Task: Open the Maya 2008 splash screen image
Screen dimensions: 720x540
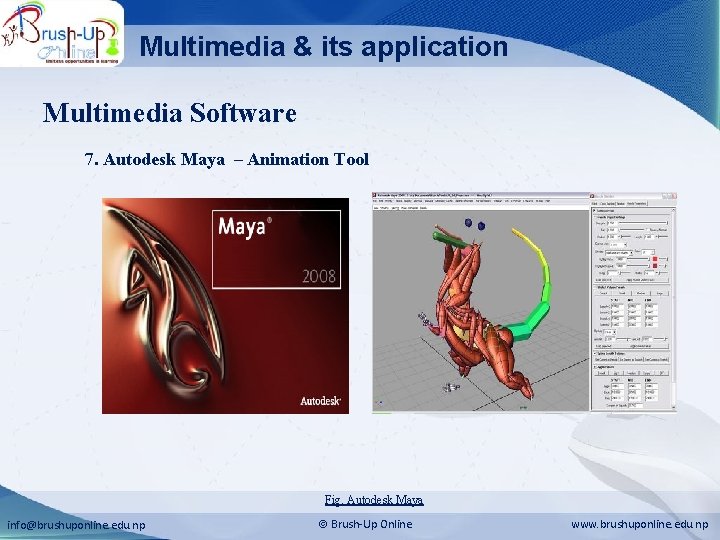Action: tap(225, 306)
